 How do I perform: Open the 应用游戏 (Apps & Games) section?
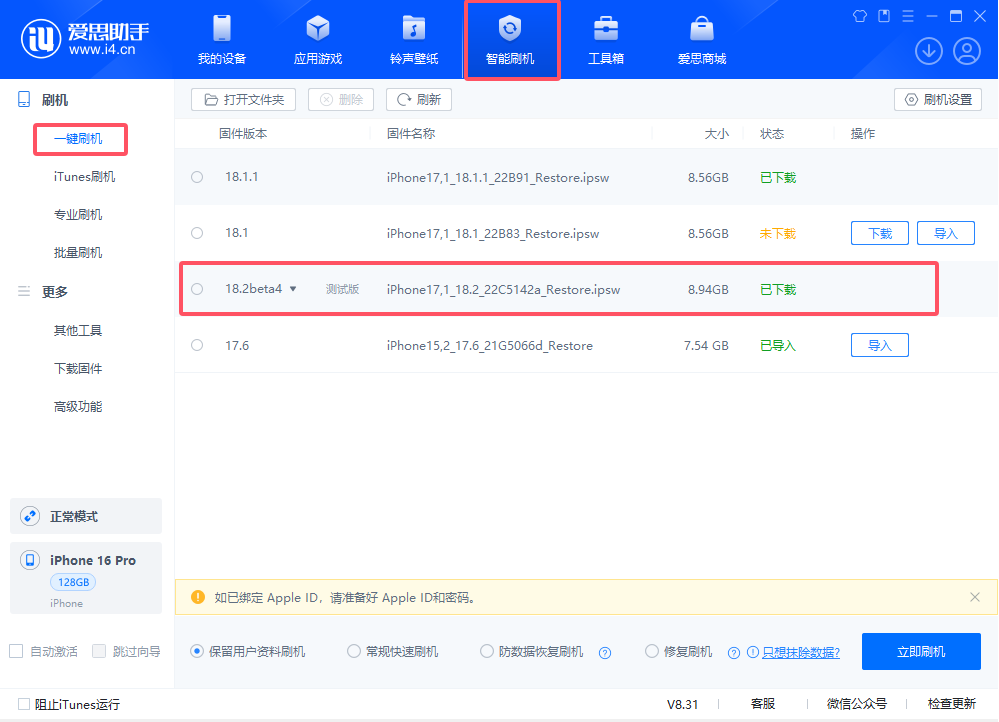(x=317, y=38)
